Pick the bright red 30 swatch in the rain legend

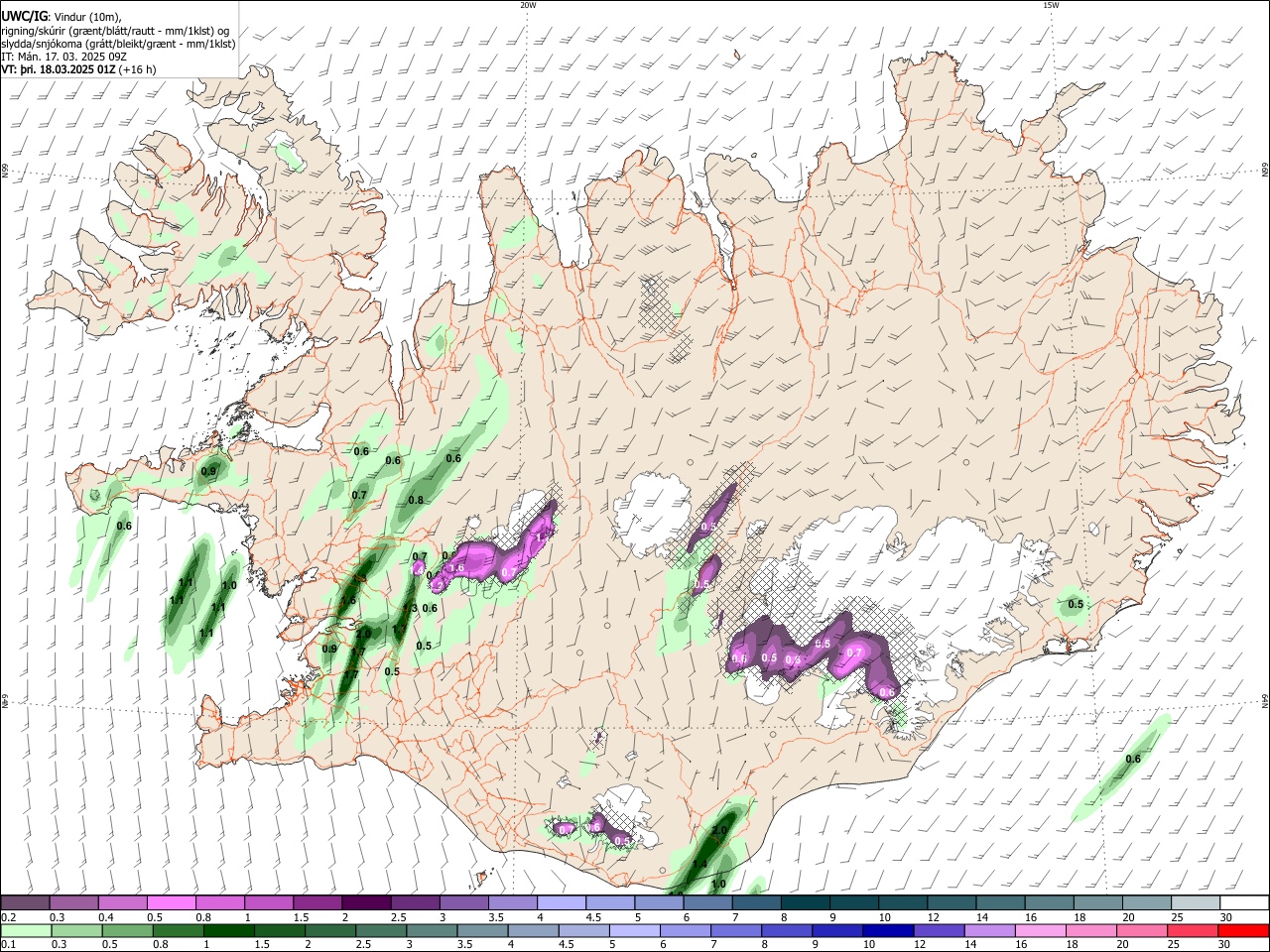tap(1243, 931)
